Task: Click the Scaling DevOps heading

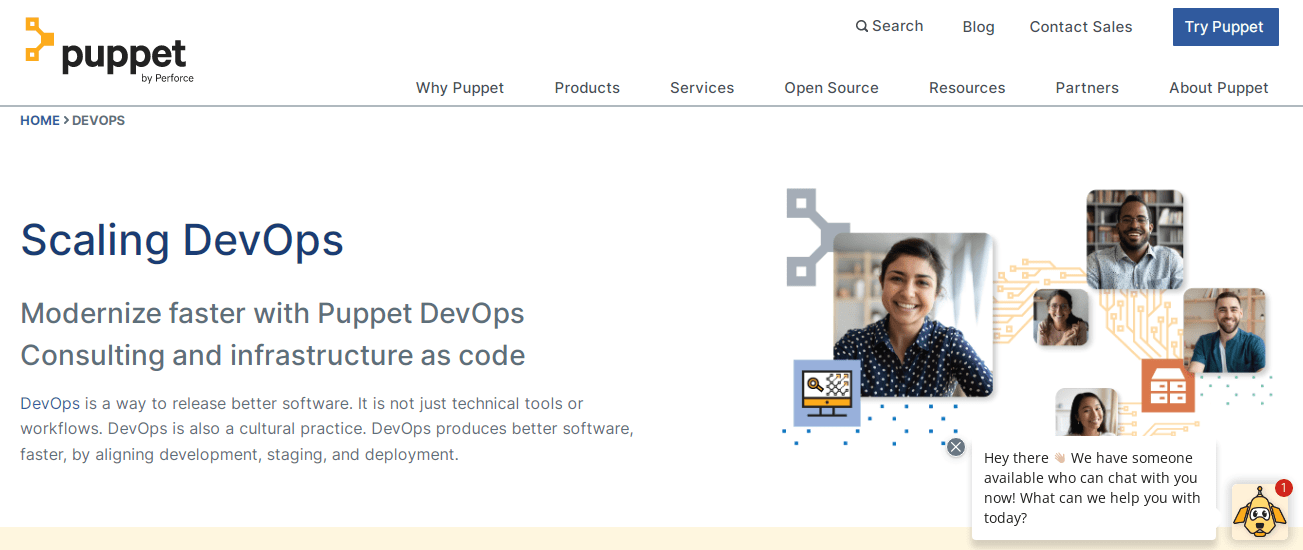Action: (x=182, y=240)
